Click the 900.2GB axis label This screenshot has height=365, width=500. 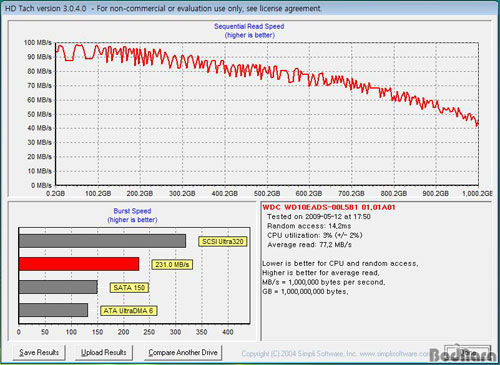coord(435,194)
